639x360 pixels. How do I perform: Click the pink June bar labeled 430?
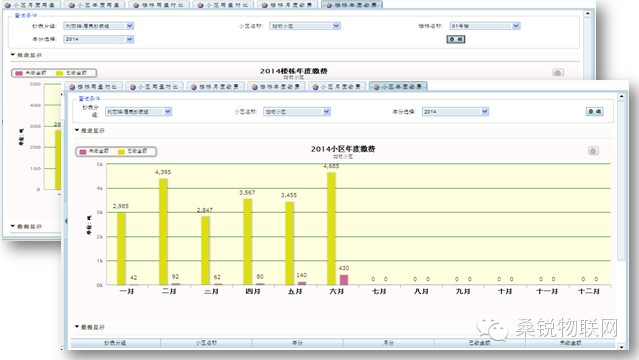pyautogui.click(x=344, y=280)
